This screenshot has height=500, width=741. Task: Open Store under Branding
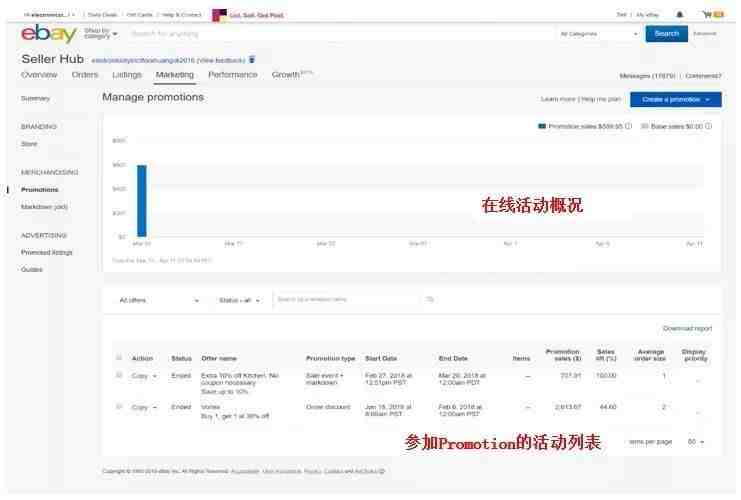point(29,144)
